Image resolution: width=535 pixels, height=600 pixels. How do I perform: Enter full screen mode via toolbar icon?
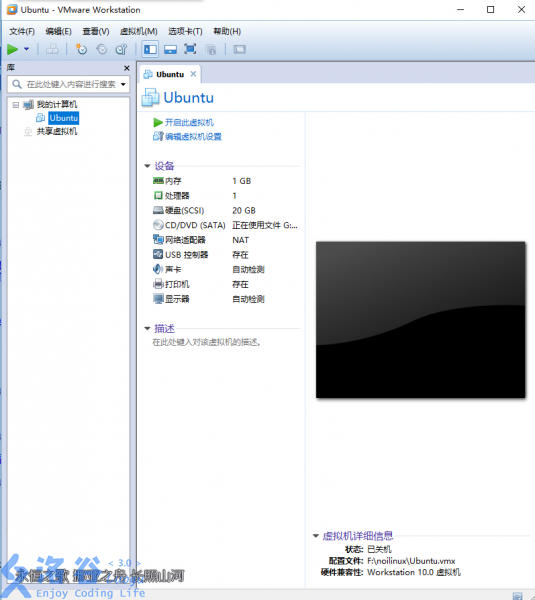point(190,49)
